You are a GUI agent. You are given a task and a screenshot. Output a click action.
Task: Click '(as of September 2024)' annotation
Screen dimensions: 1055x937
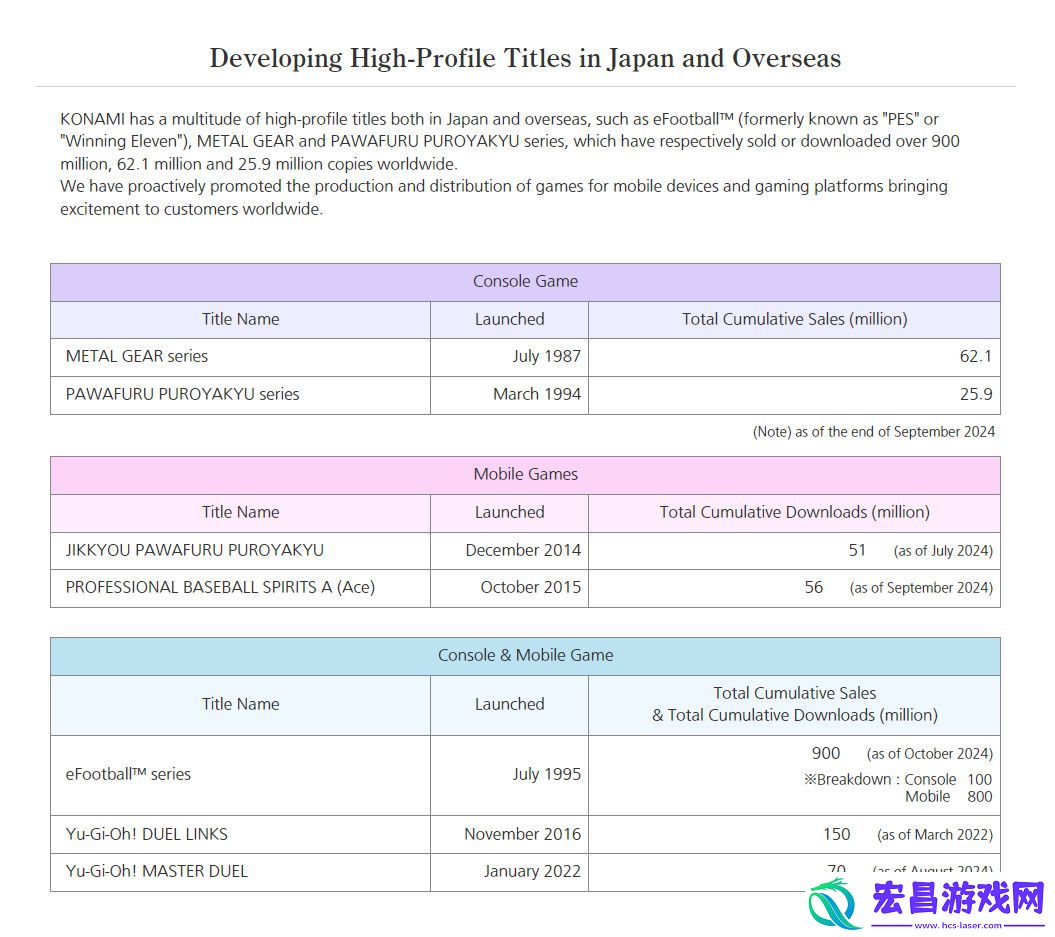coord(921,588)
